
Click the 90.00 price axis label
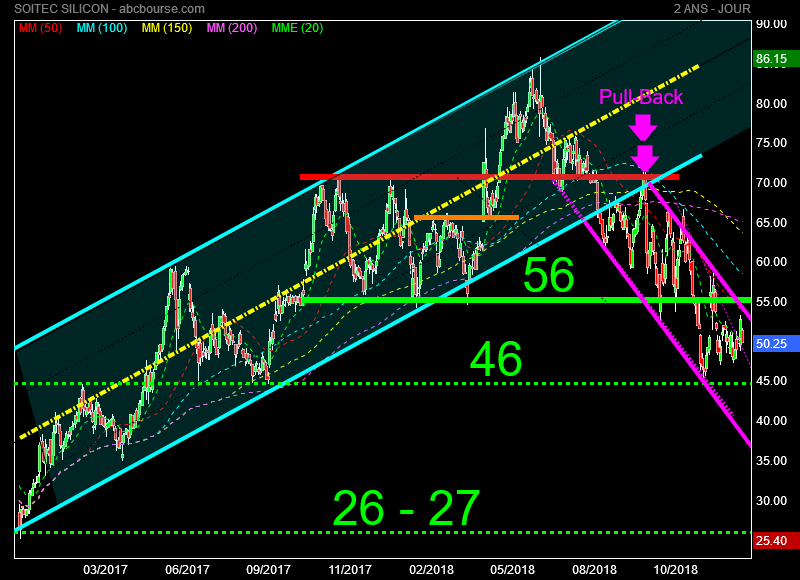[x=771, y=24]
